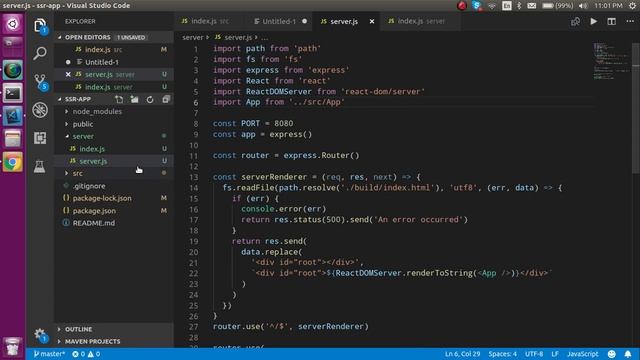Change language mode JavaScript button

[582, 354]
